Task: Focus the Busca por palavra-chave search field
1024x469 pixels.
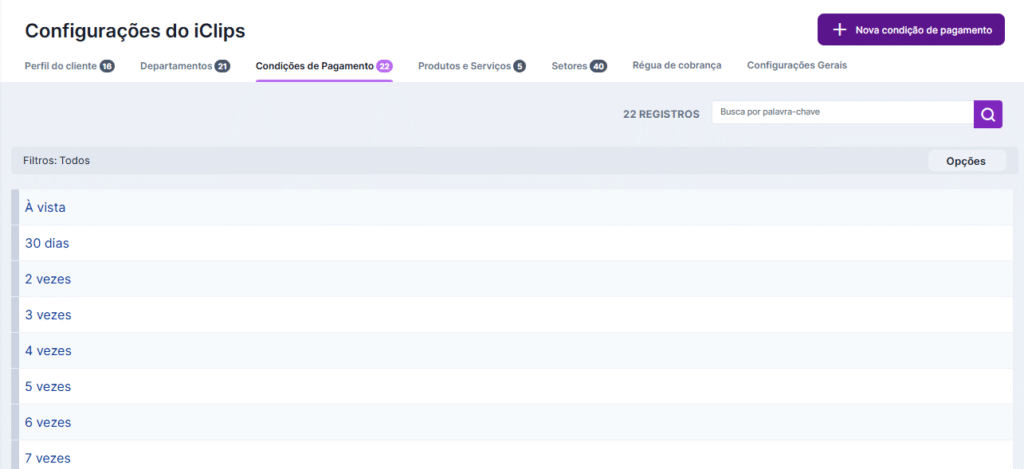Action: coord(842,114)
